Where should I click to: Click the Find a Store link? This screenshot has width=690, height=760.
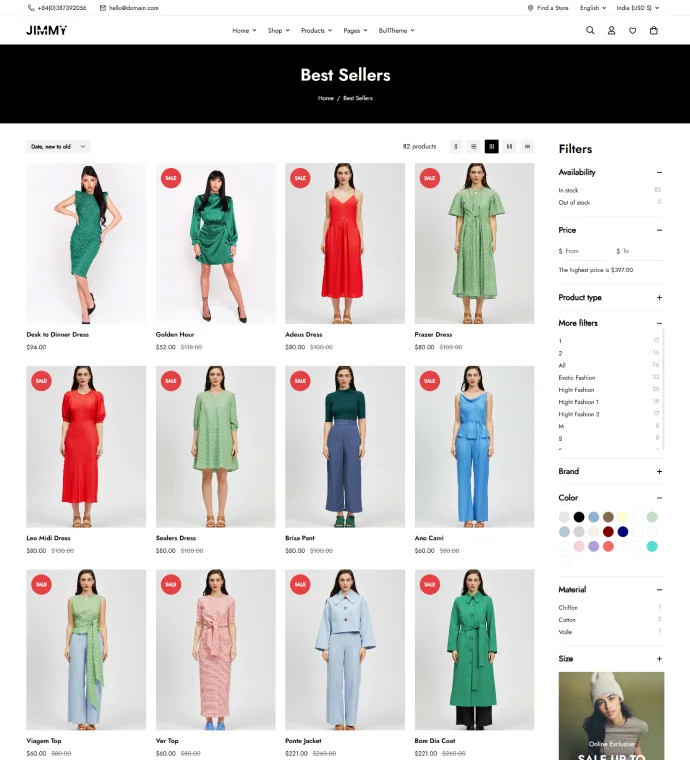[x=552, y=8]
